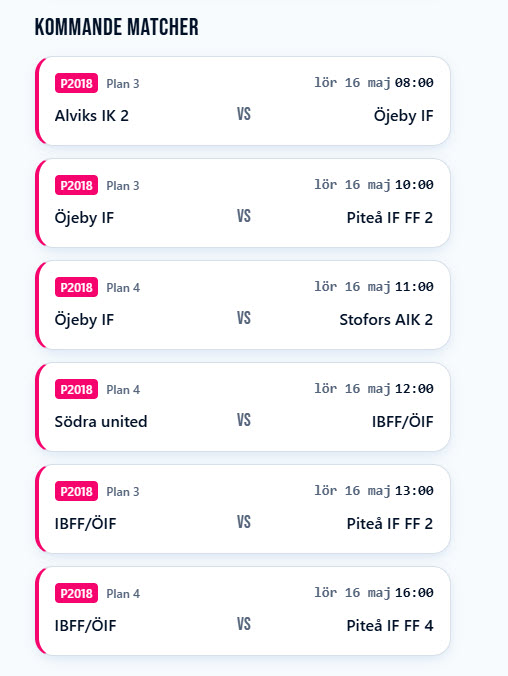Screen dimensions: 508x676
Task: Click the Plan 4 label on the 11:00 match
Action: click(x=123, y=288)
